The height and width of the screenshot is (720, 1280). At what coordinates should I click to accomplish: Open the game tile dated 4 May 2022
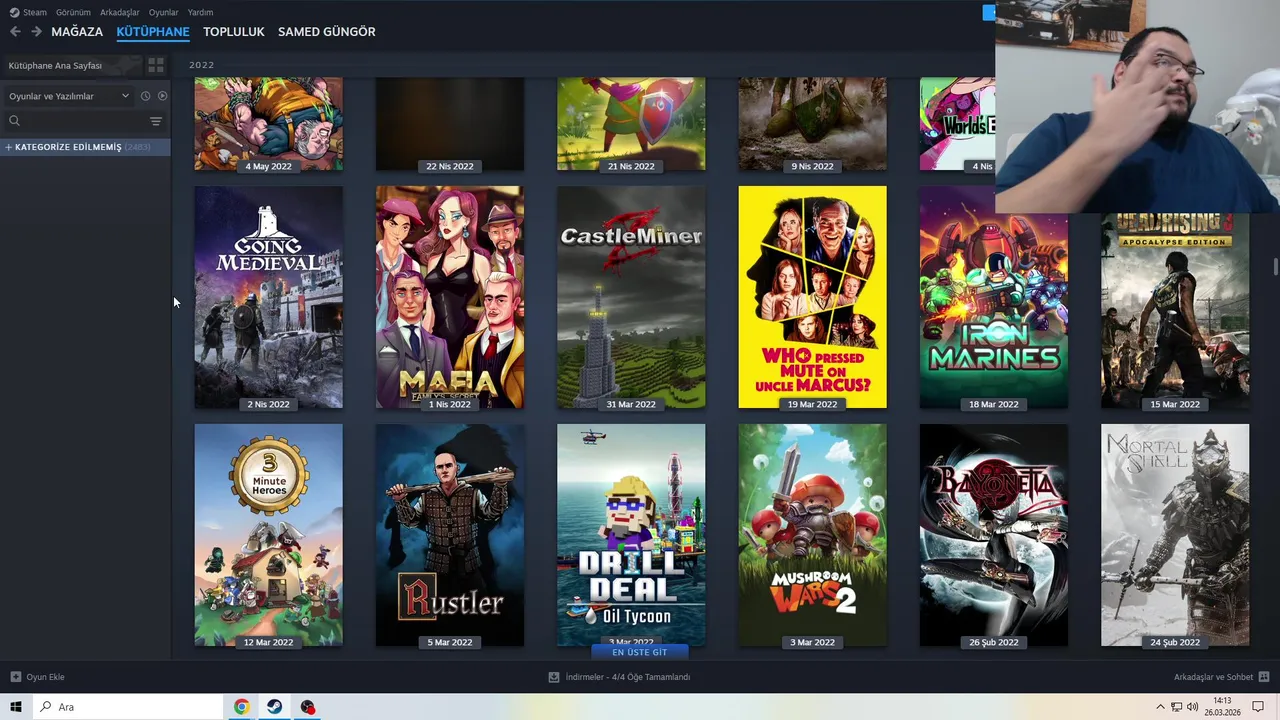[x=268, y=124]
